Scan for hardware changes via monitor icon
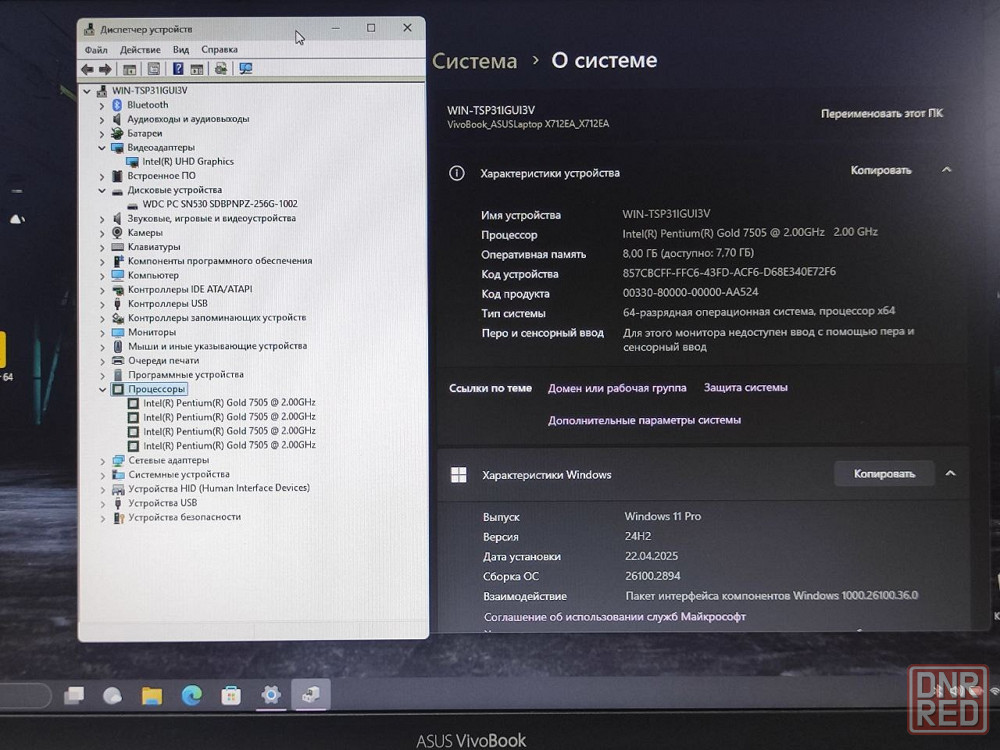 click(246, 68)
